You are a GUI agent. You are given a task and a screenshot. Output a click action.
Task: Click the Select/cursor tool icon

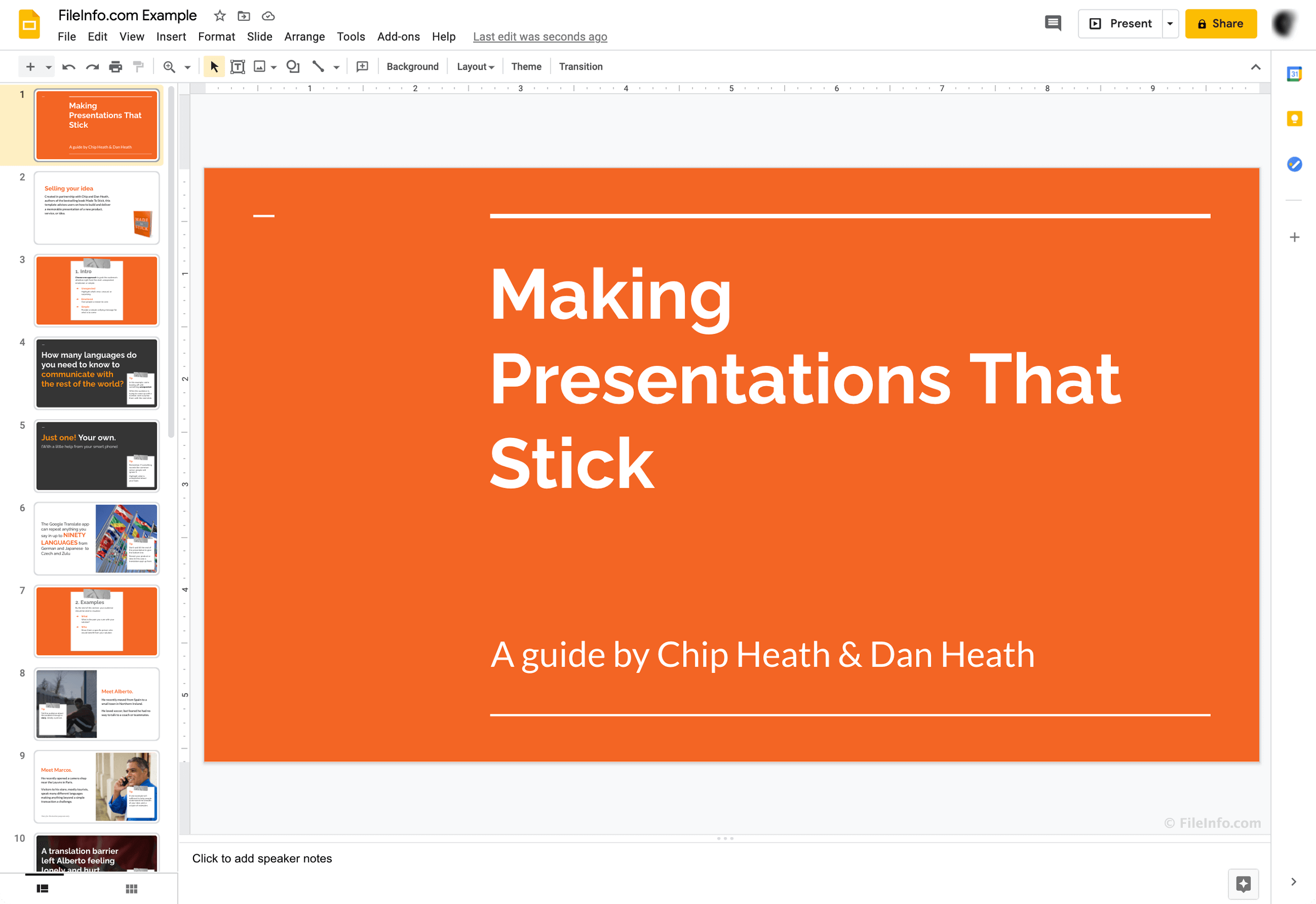pos(213,66)
